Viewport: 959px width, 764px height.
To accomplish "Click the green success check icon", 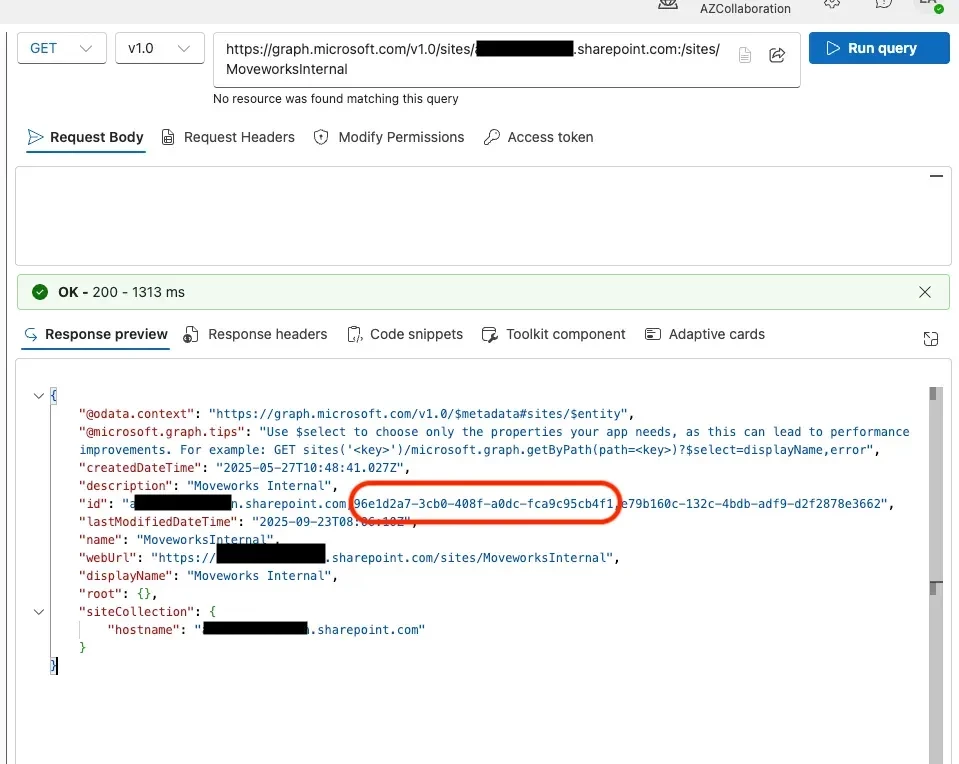I will [x=40, y=292].
